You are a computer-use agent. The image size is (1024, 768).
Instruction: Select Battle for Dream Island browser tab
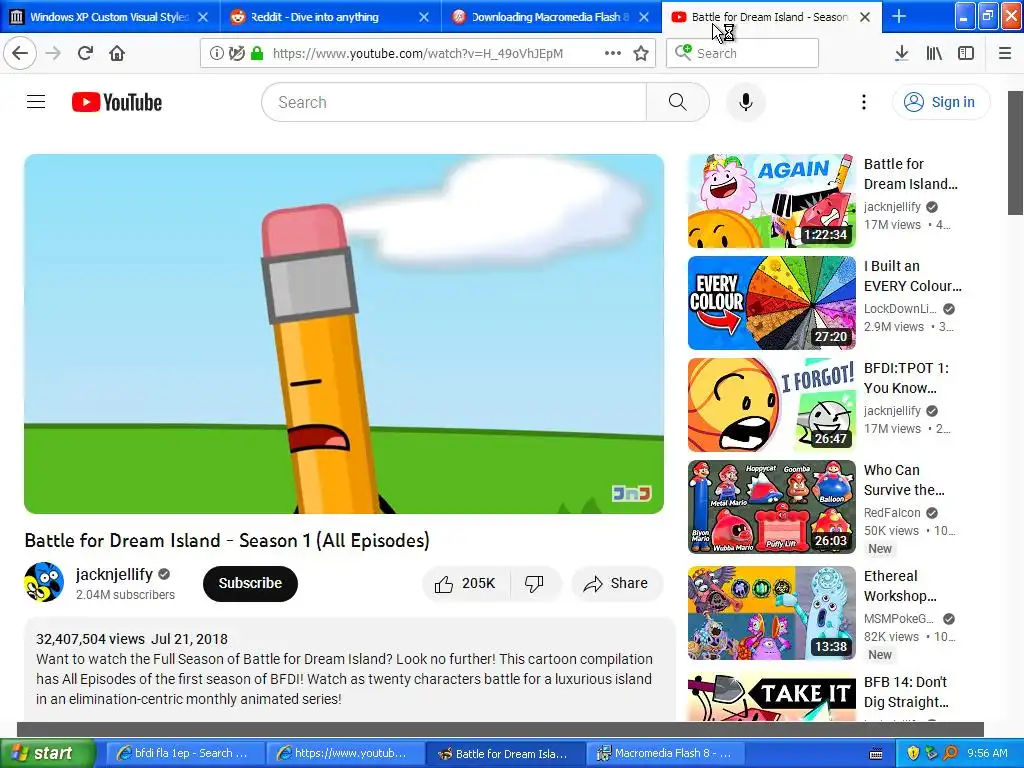click(x=770, y=17)
